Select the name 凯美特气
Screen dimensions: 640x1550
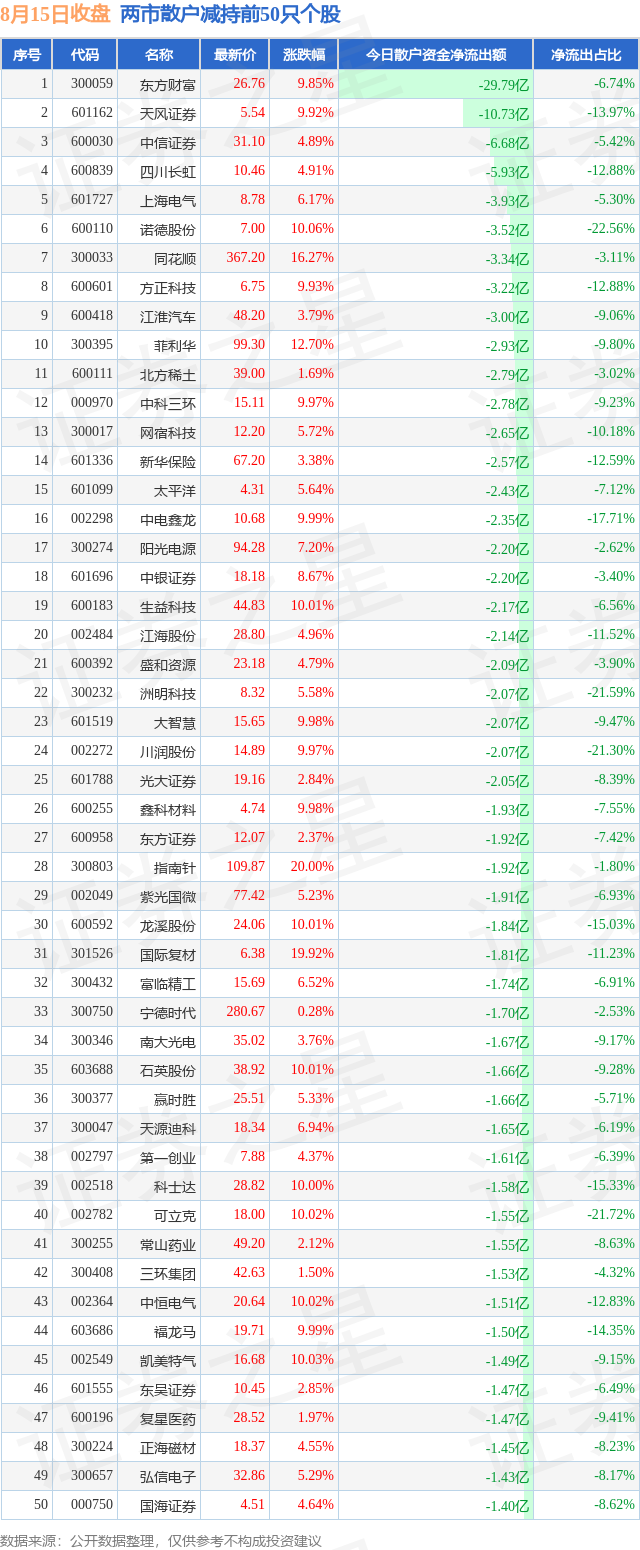[168, 1360]
